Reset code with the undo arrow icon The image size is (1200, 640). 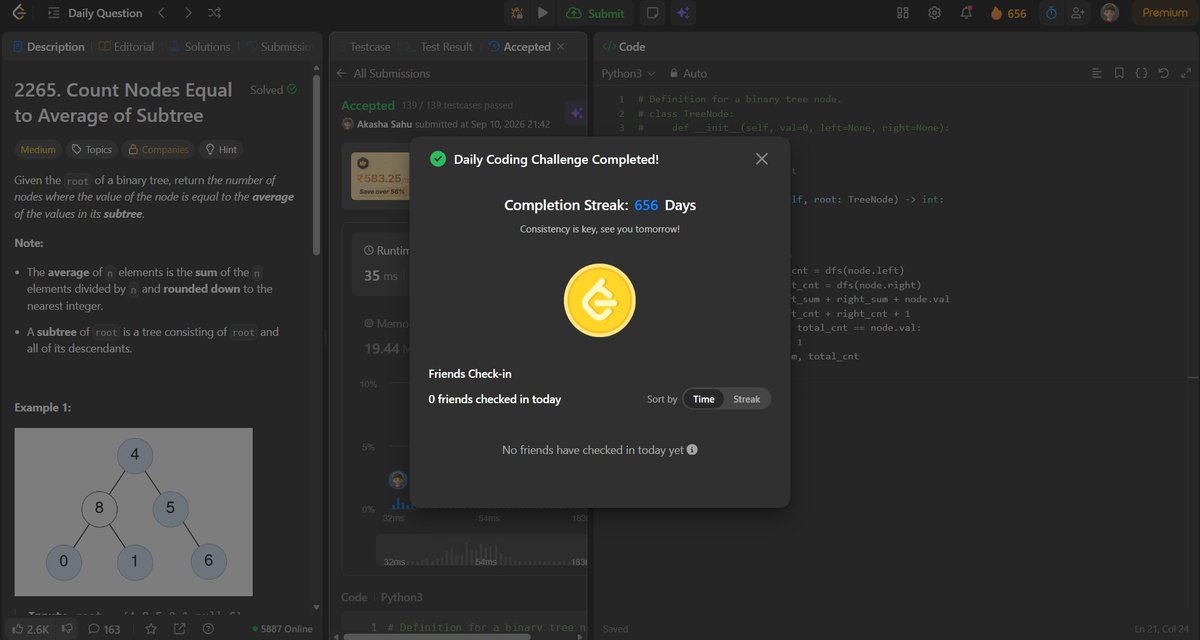(x=1163, y=73)
